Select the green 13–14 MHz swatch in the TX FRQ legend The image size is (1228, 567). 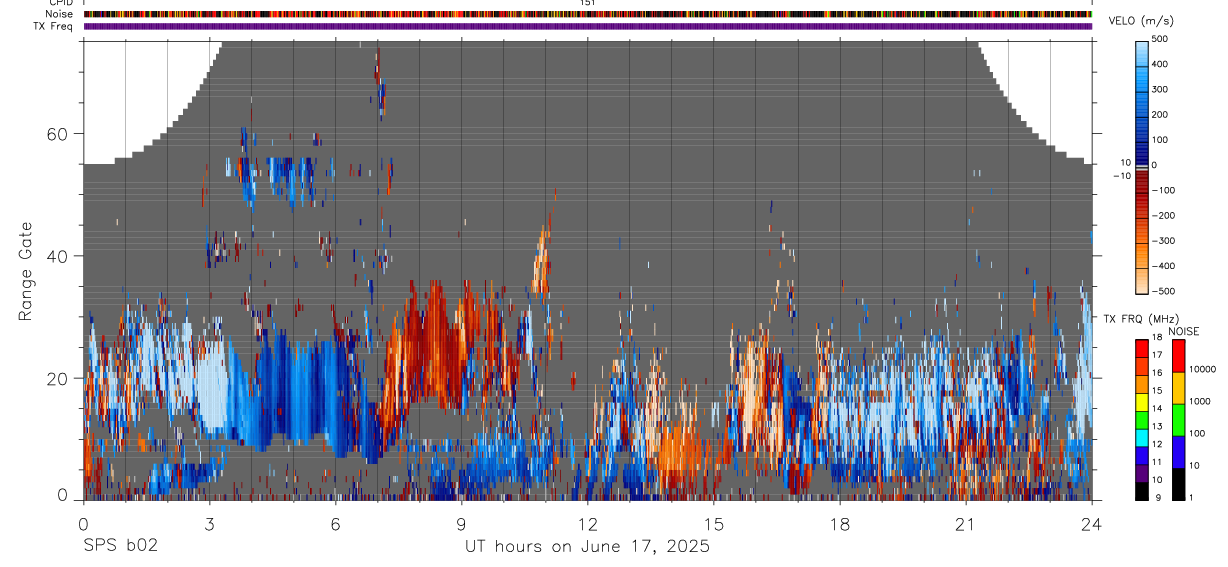(1141, 420)
